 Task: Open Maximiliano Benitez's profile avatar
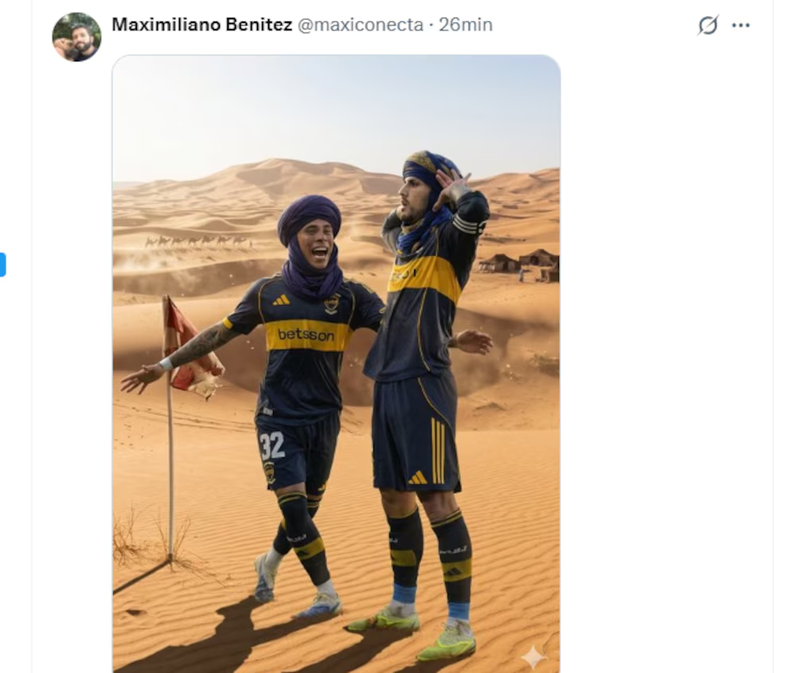click(77, 37)
